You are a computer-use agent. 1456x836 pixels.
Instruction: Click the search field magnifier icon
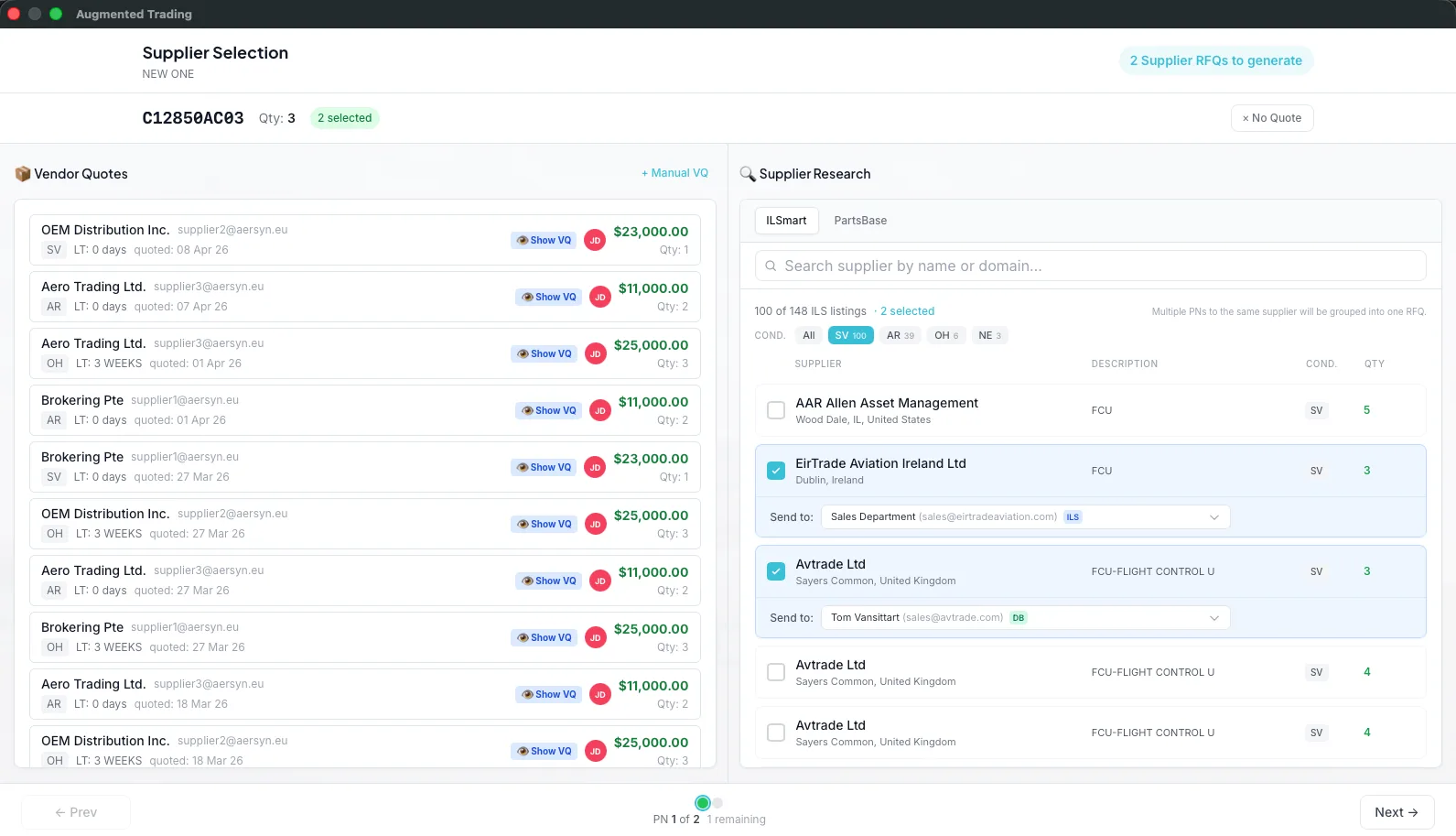[771, 266]
